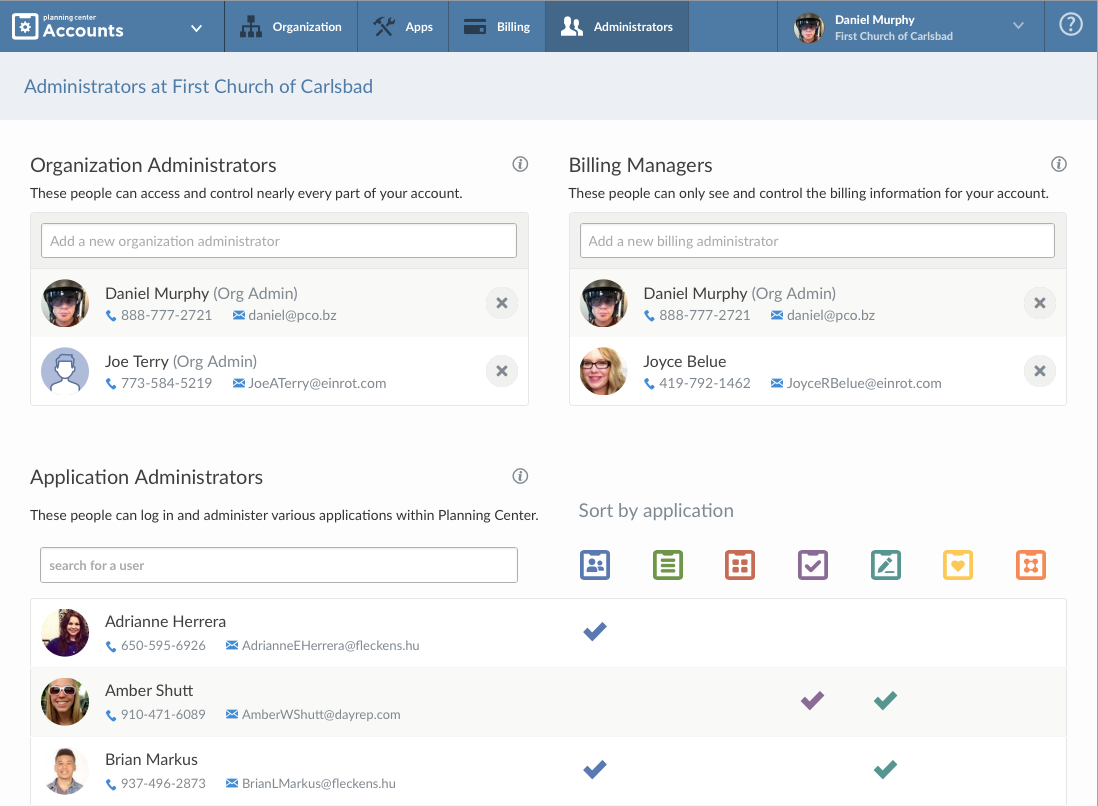1098x806 pixels.
Task: Sort by the yellow heart Giving icon
Action: click(x=958, y=565)
